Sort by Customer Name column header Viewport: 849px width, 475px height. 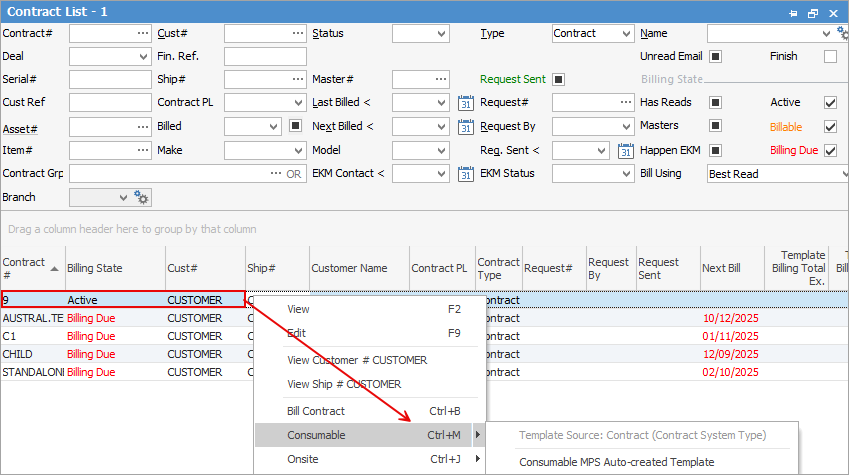click(x=360, y=269)
